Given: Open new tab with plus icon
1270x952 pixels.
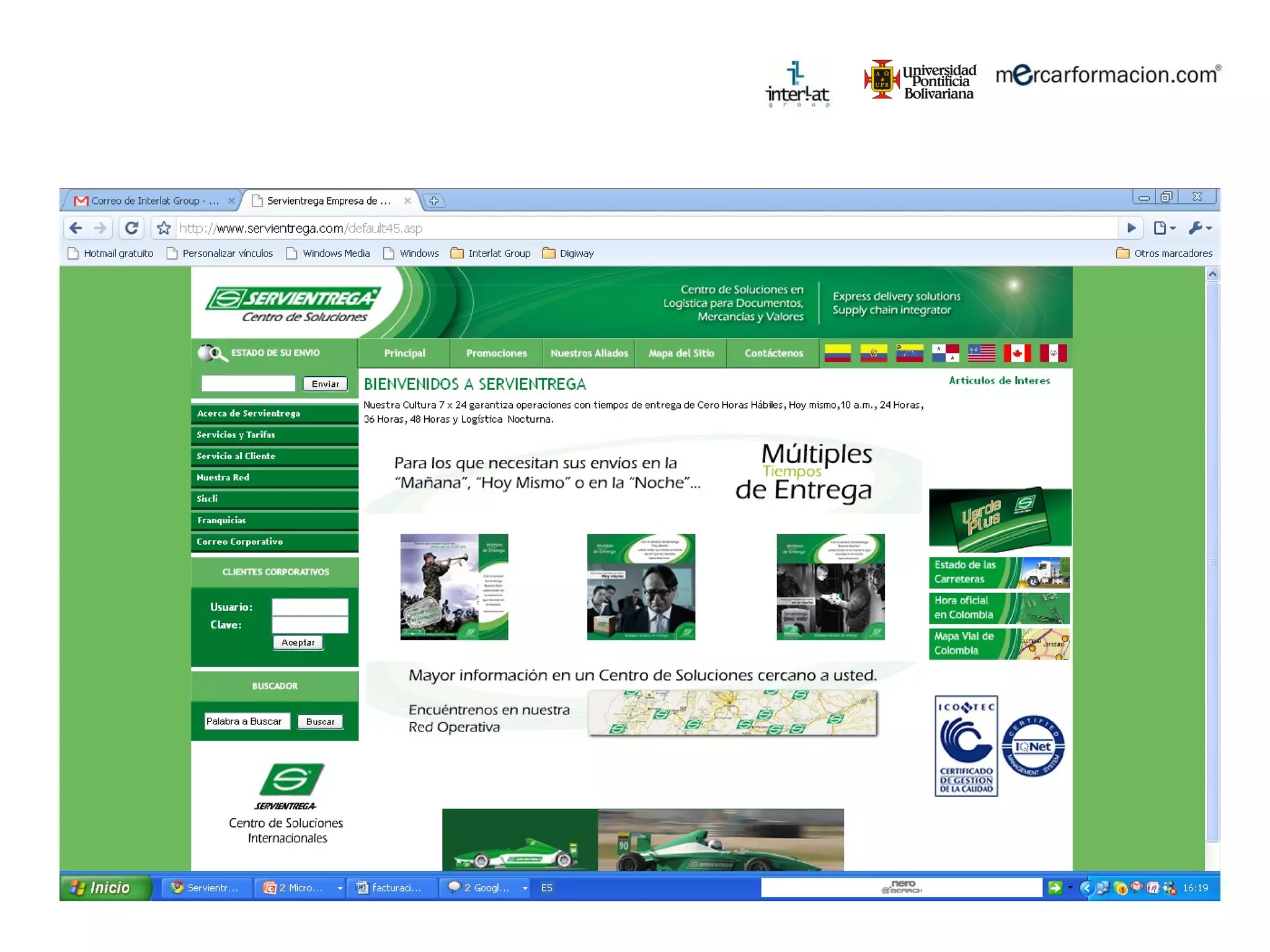Looking at the screenshot, I should (x=434, y=201).
